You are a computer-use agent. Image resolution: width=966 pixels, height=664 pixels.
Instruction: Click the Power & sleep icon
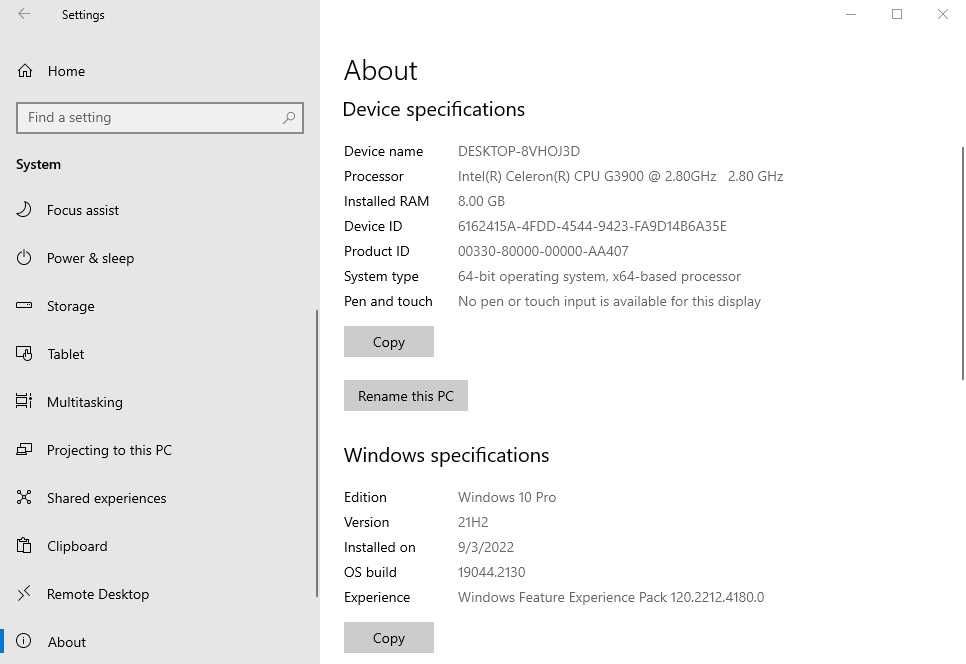(24, 258)
